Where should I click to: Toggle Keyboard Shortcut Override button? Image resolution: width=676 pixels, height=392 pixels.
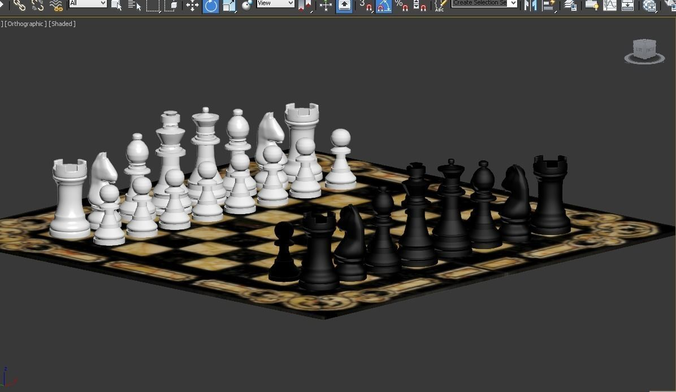click(344, 6)
